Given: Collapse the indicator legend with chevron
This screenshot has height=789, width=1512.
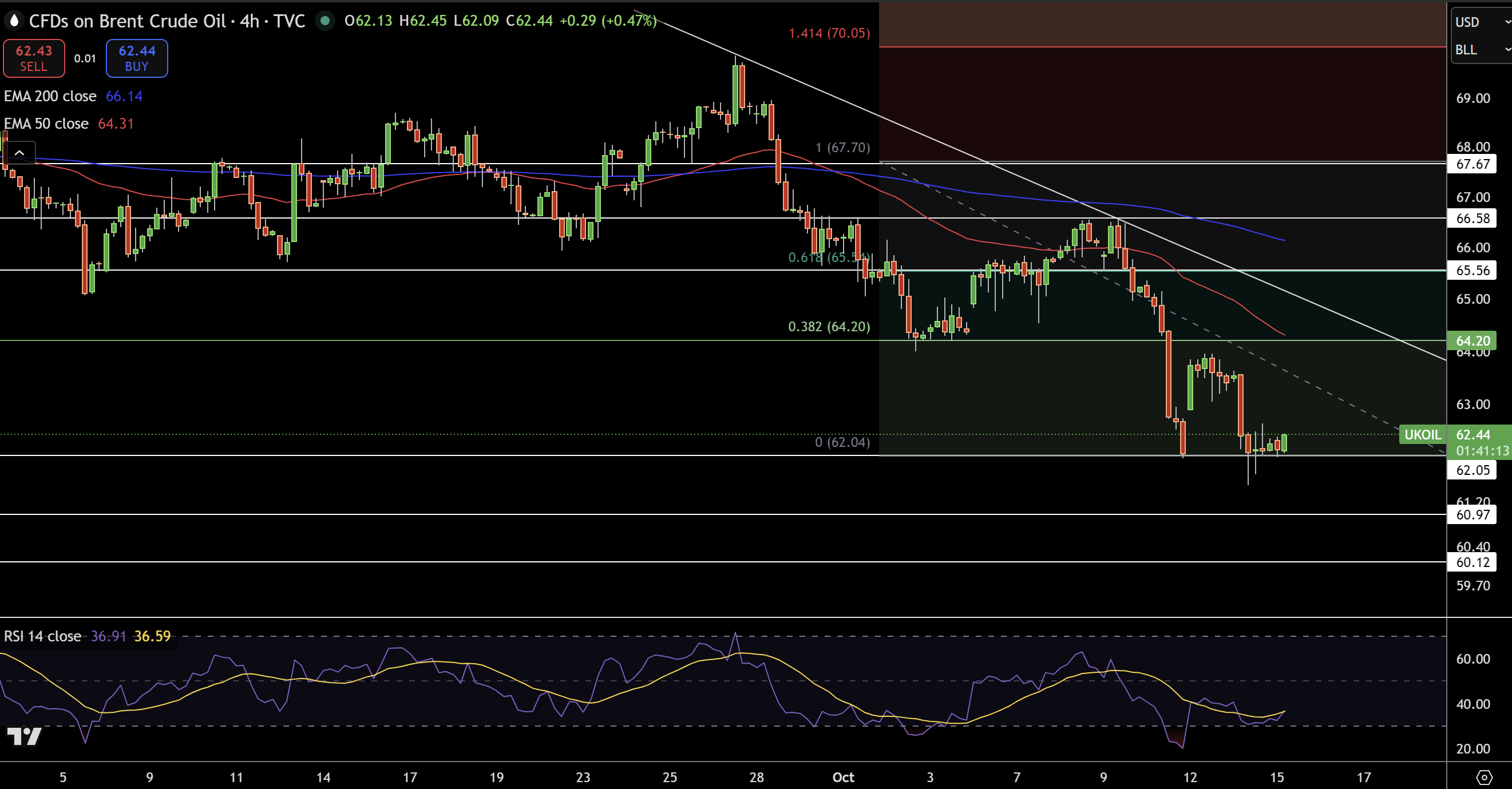Looking at the screenshot, I should click(x=19, y=153).
